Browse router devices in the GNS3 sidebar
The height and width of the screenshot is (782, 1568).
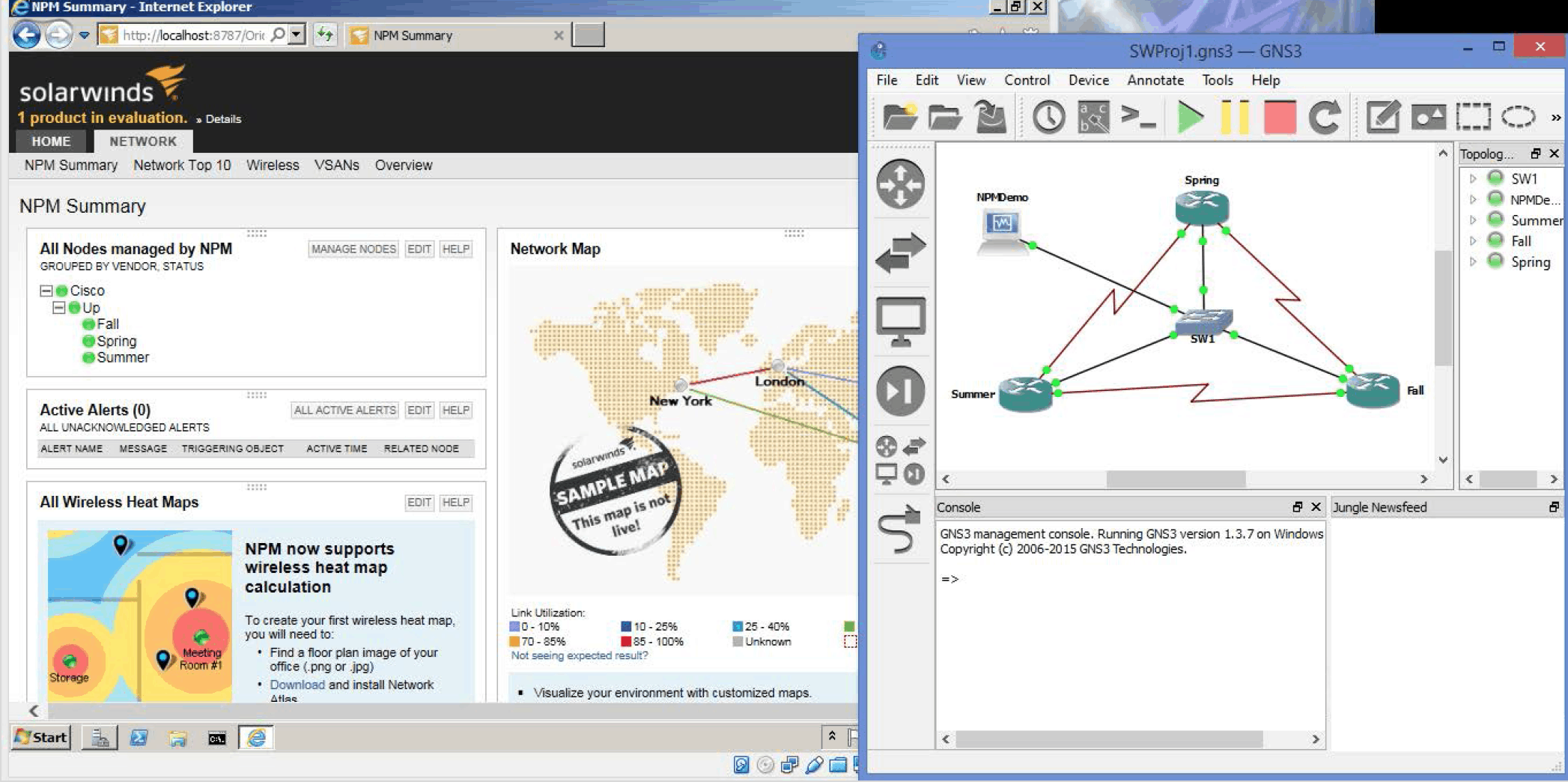(901, 184)
